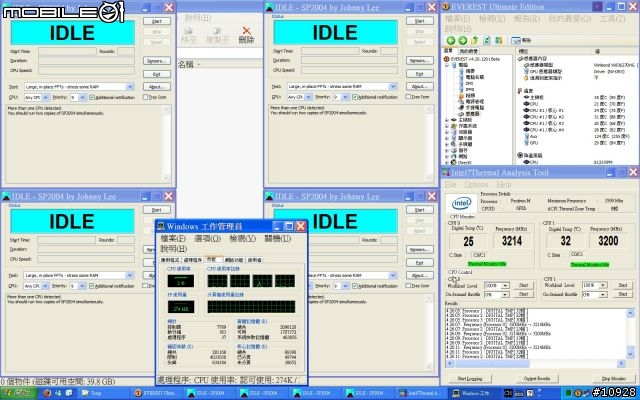640x400 pixels.
Task: Open Priority dropdown in upper-right SP2004 window
Action: coord(345,97)
